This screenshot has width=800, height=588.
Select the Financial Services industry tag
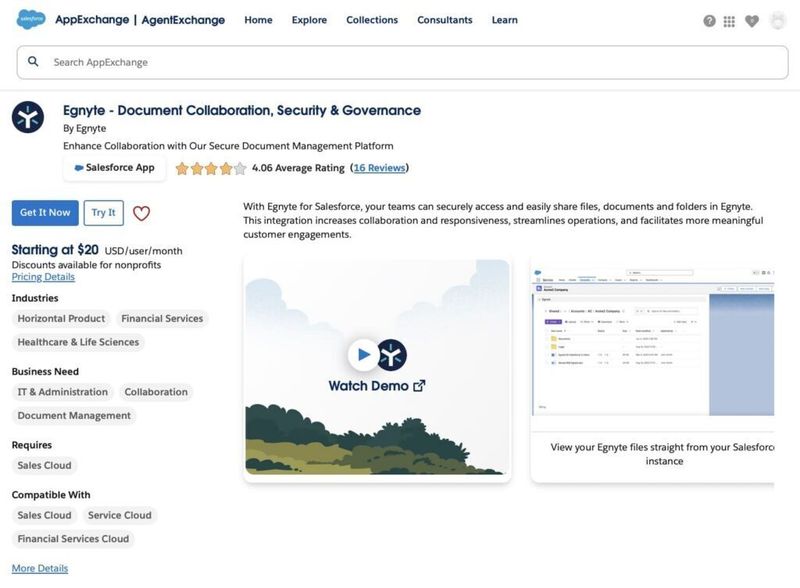tap(162, 318)
